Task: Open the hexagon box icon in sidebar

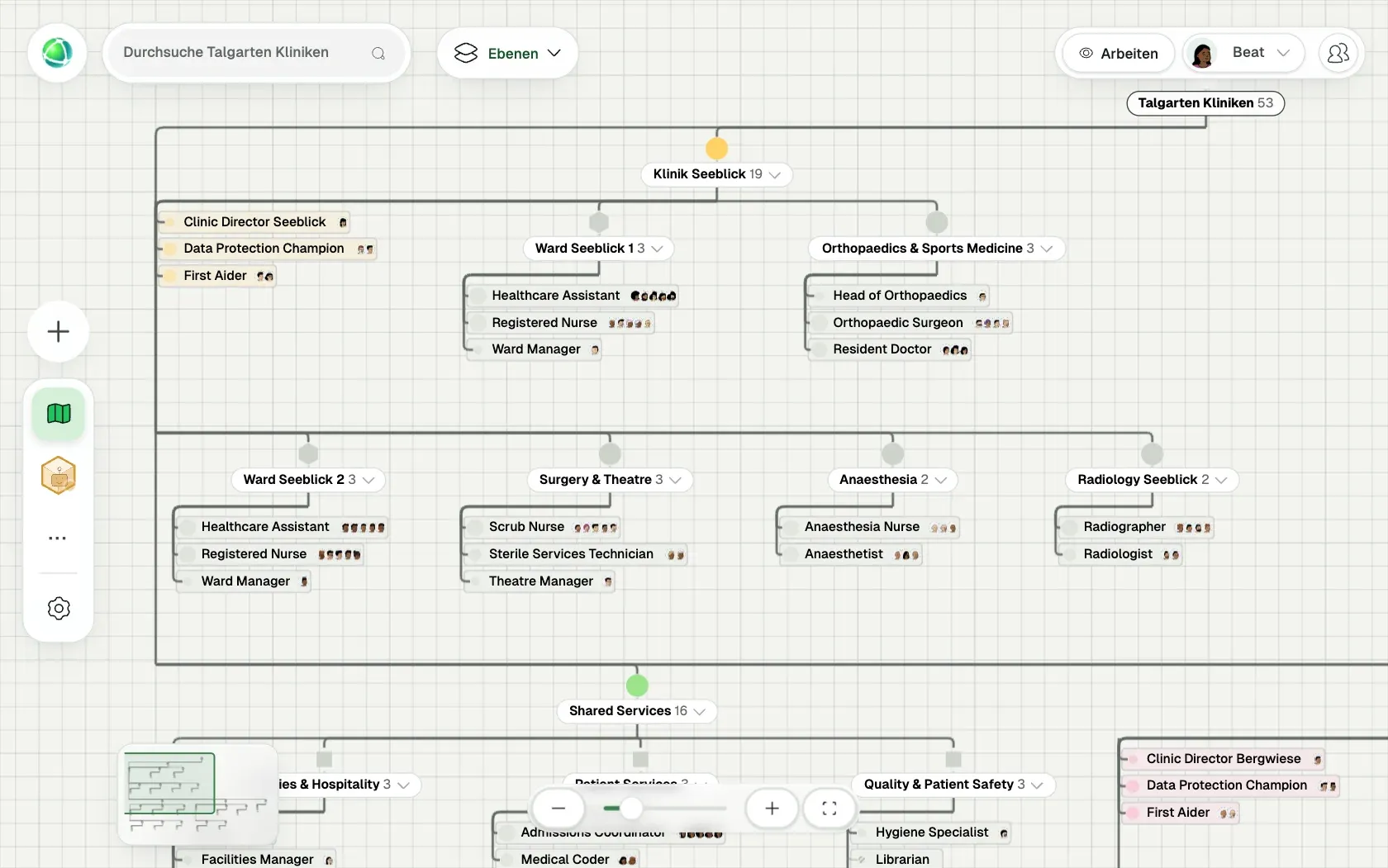Action: click(59, 476)
